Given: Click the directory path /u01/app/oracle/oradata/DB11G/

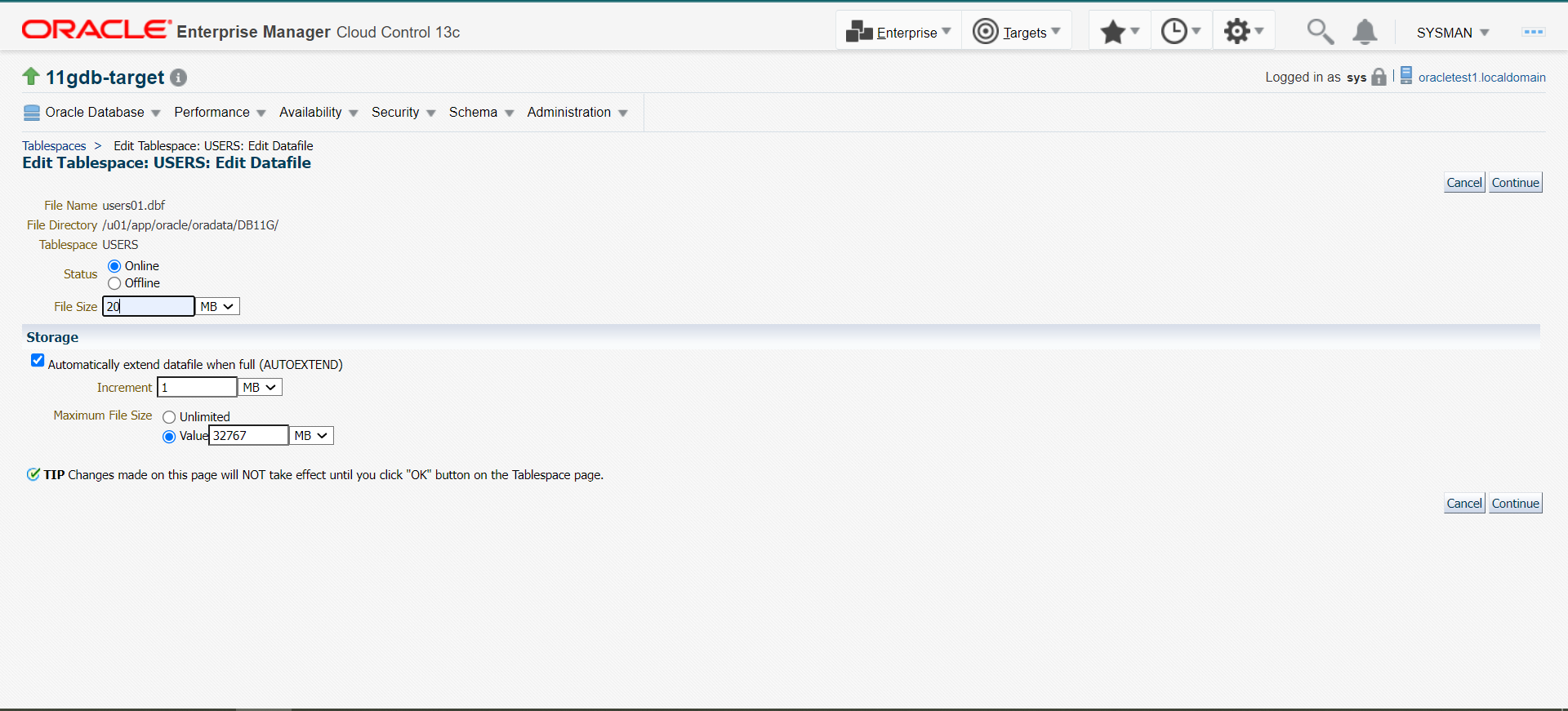Looking at the screenshot, I should click(190, 225).
